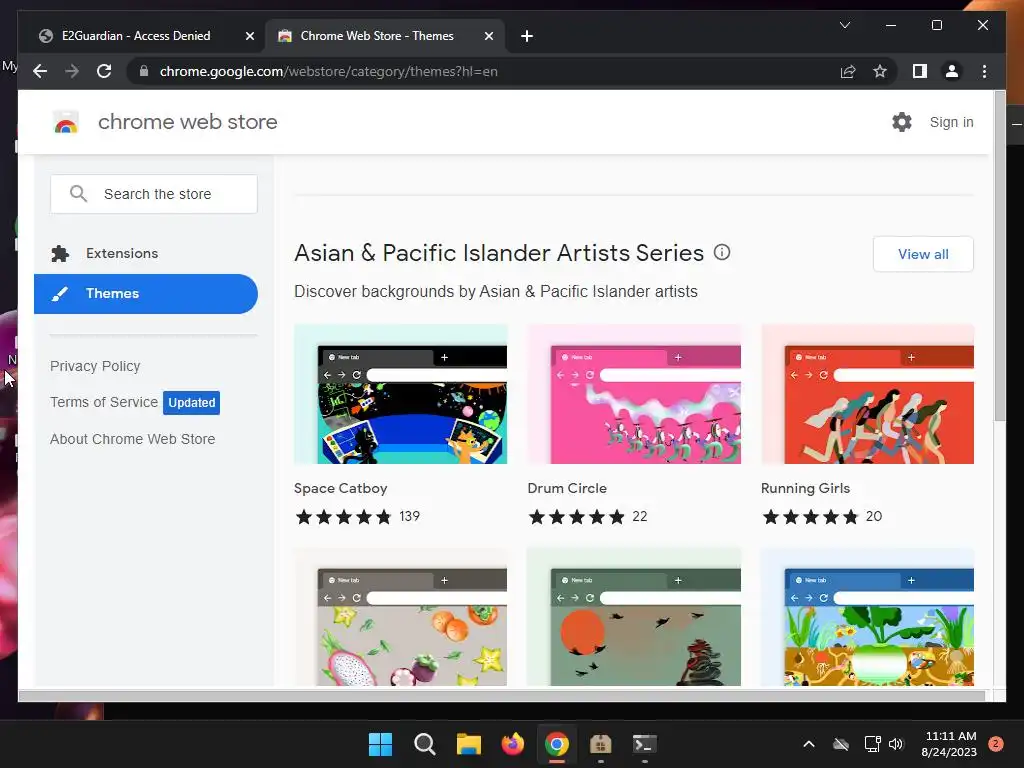Screen dimensions: 1024x768
Task: Click the Running Girls title
Action: (x=805, y=488)
